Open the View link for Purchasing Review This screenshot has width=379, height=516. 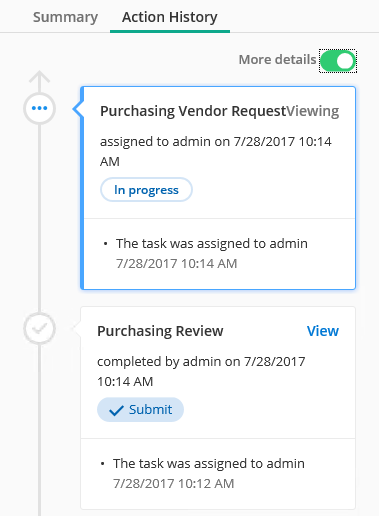point(323,331)
